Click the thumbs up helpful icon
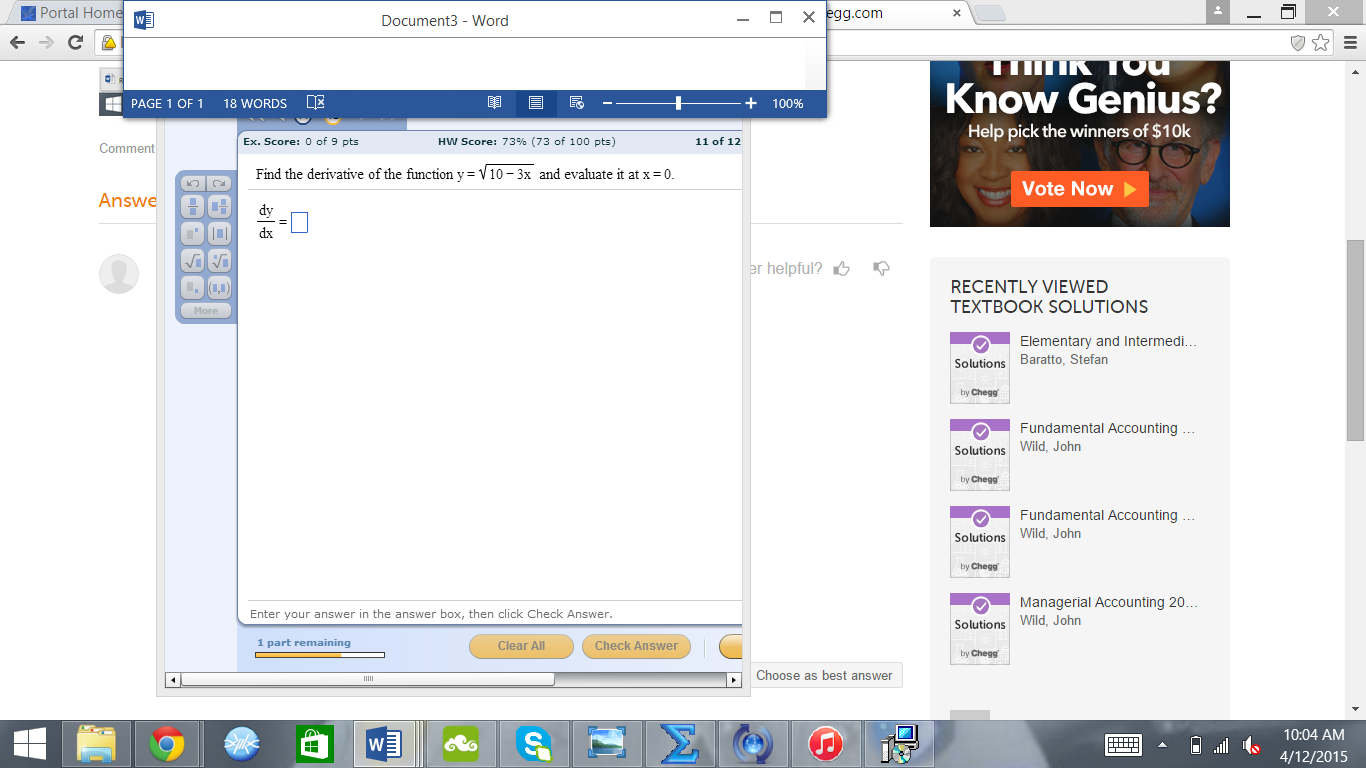 click(x=842, y=268)
